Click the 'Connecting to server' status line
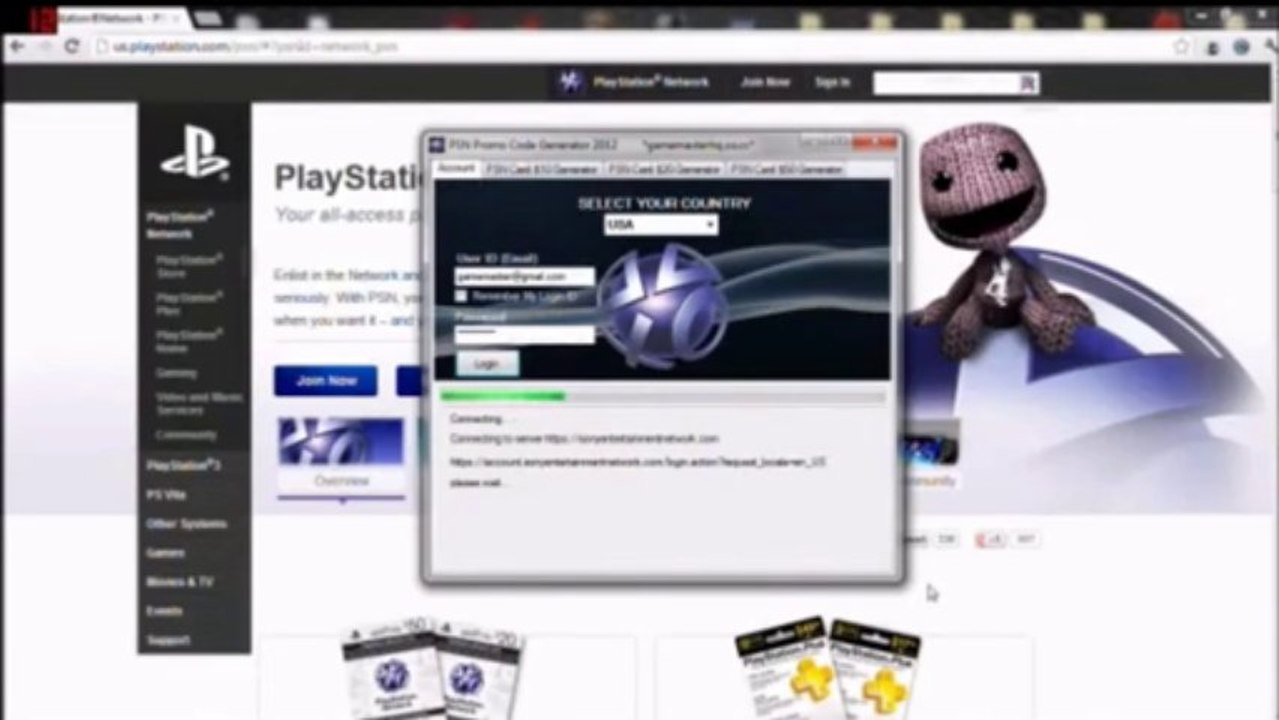 pyautogui.click(x=584, y=438)
